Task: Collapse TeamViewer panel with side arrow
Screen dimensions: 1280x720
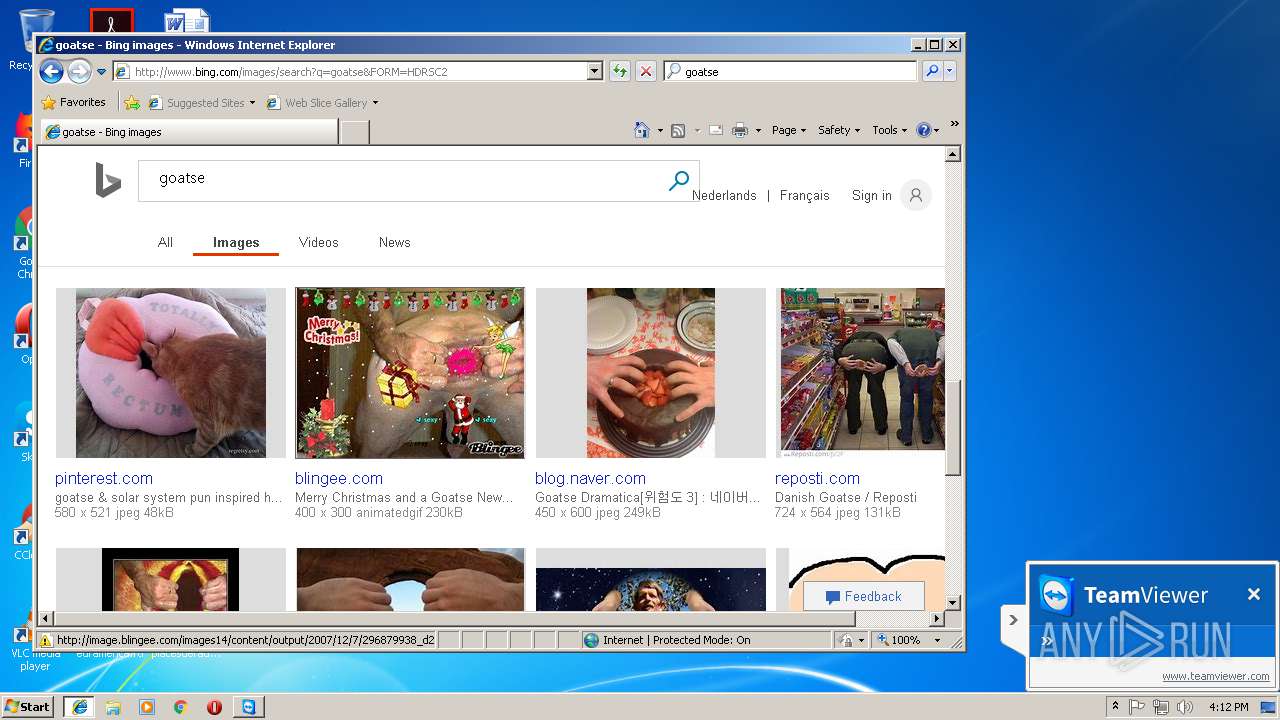Action: click(1013, 620)
